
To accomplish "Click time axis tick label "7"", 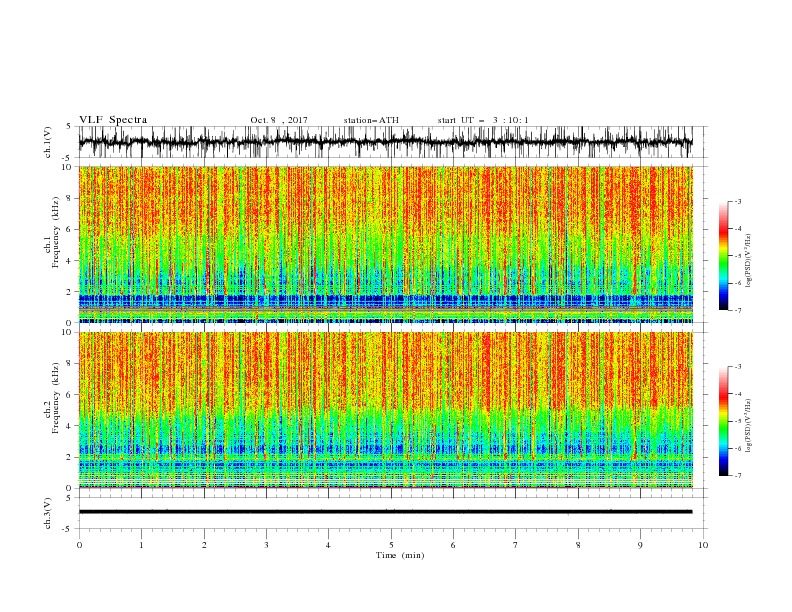I will [x=516, y=545].
